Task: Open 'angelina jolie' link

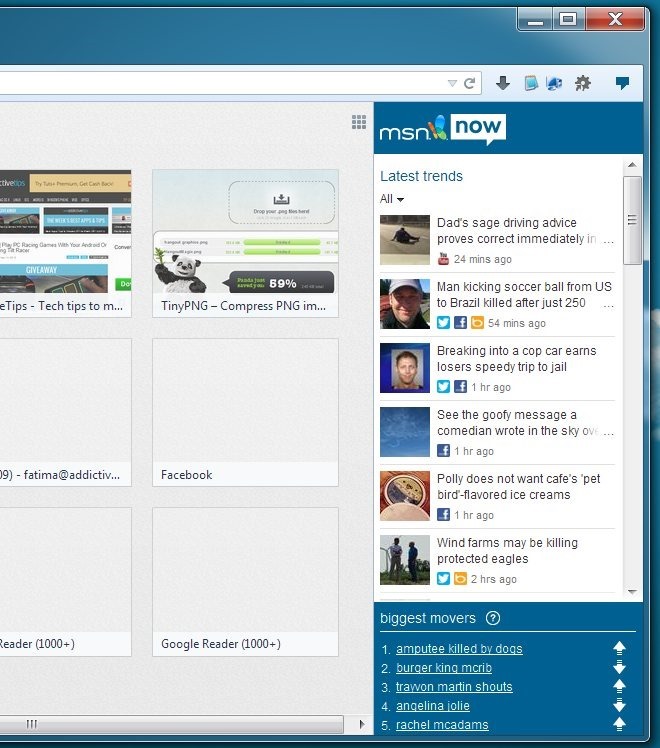Action: [433, 706]
